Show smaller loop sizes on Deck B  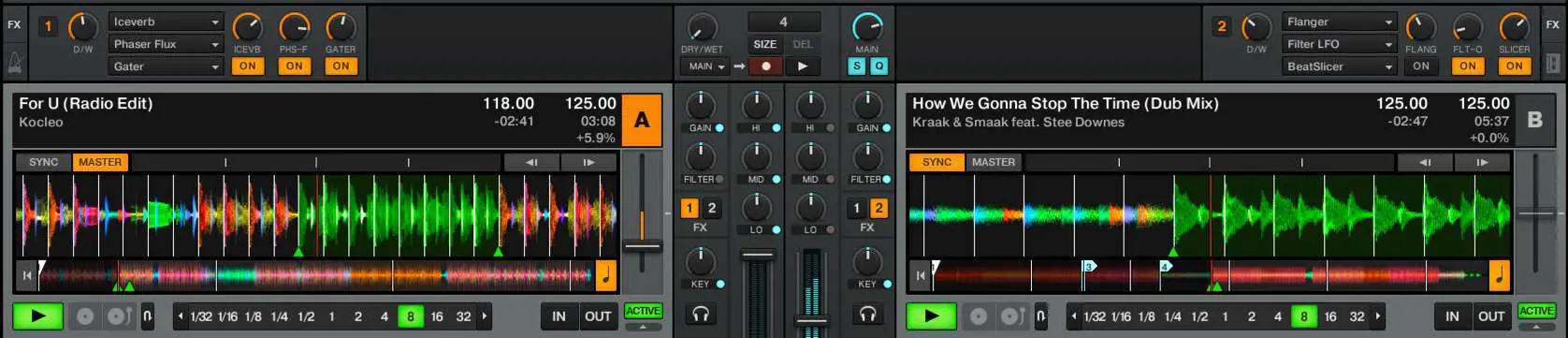1073,316
